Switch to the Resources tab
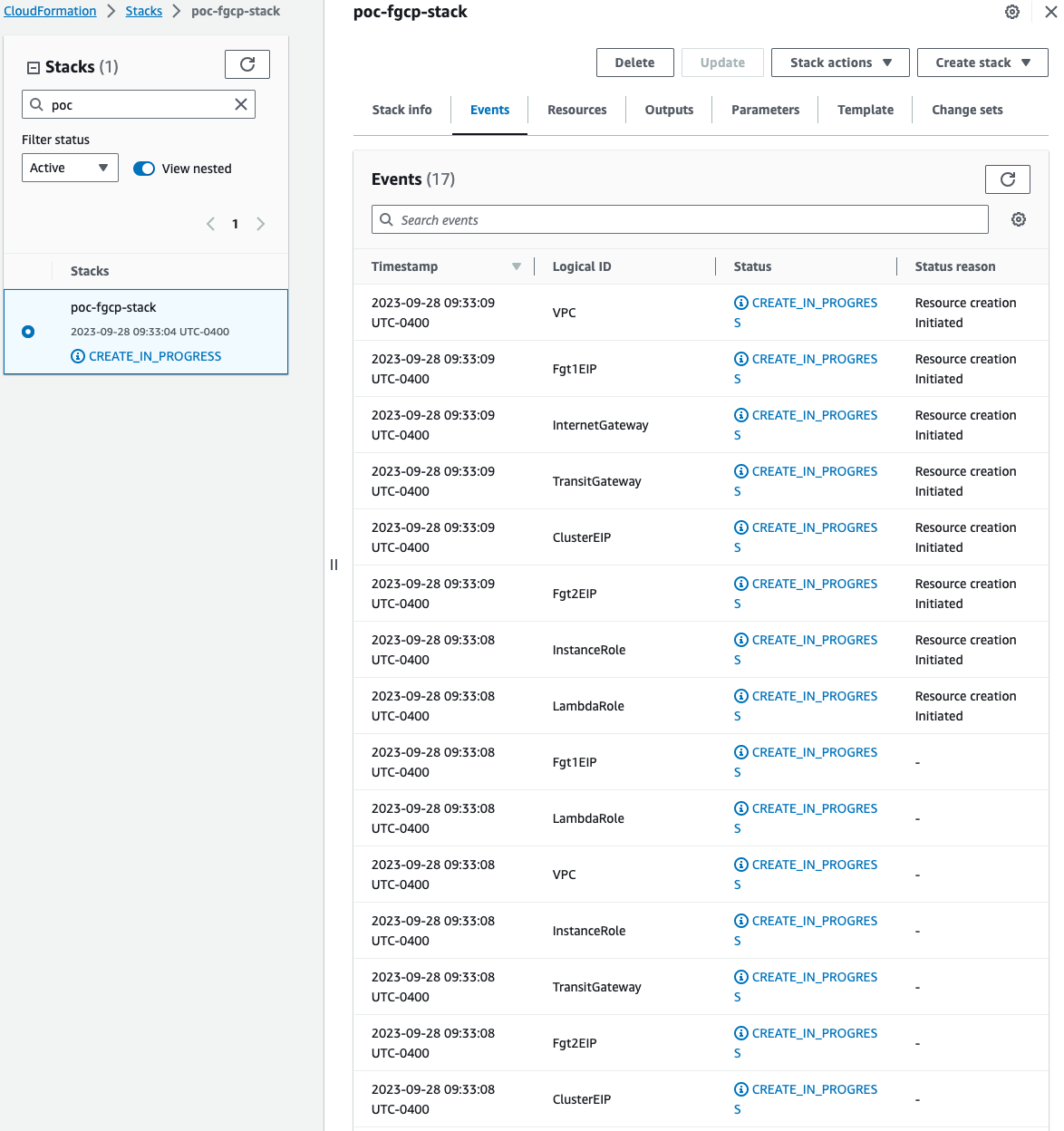Screen dimensions: 1064x1131 tap(577, 110)
